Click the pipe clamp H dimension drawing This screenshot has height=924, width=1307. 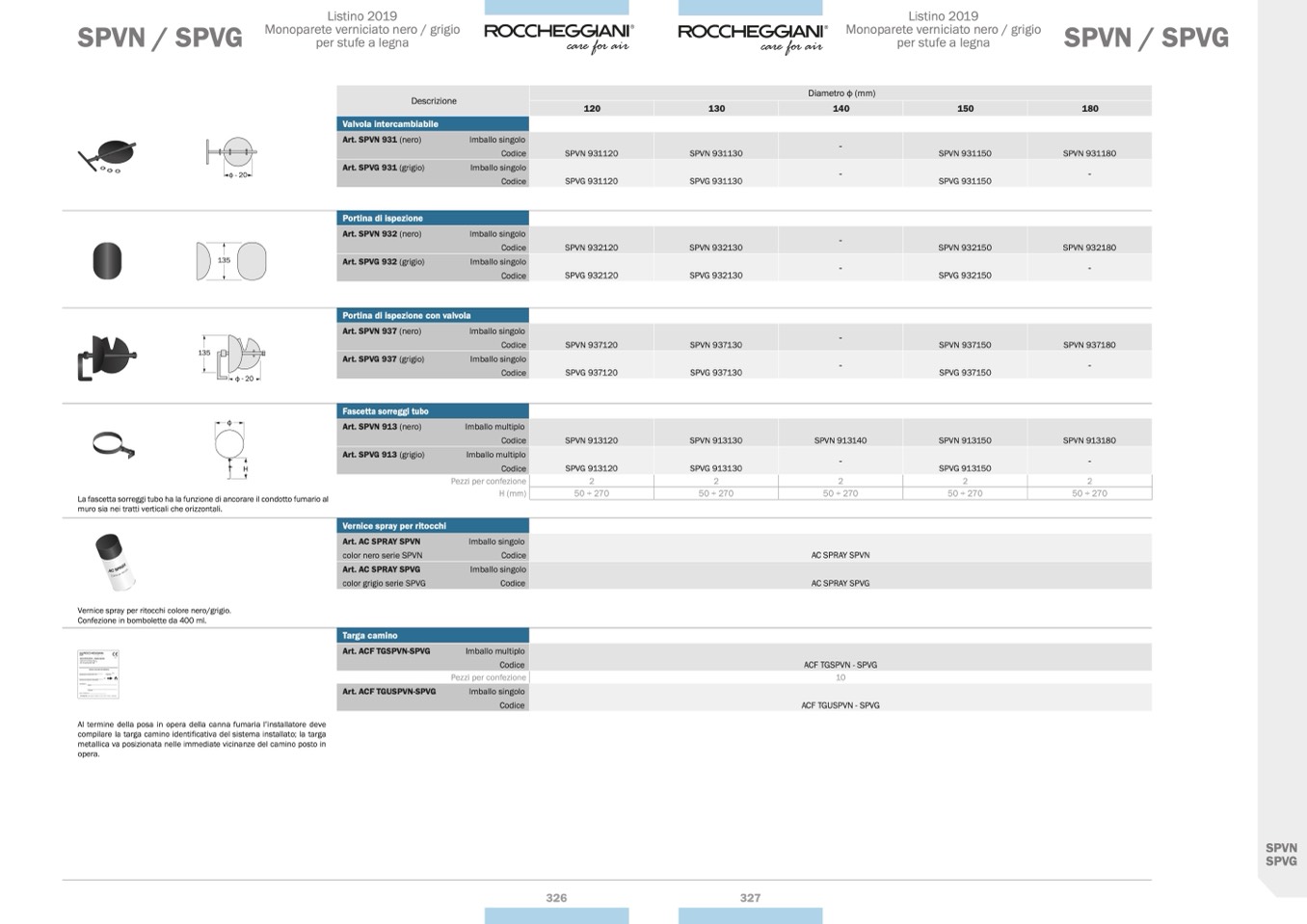click(230, 448)
